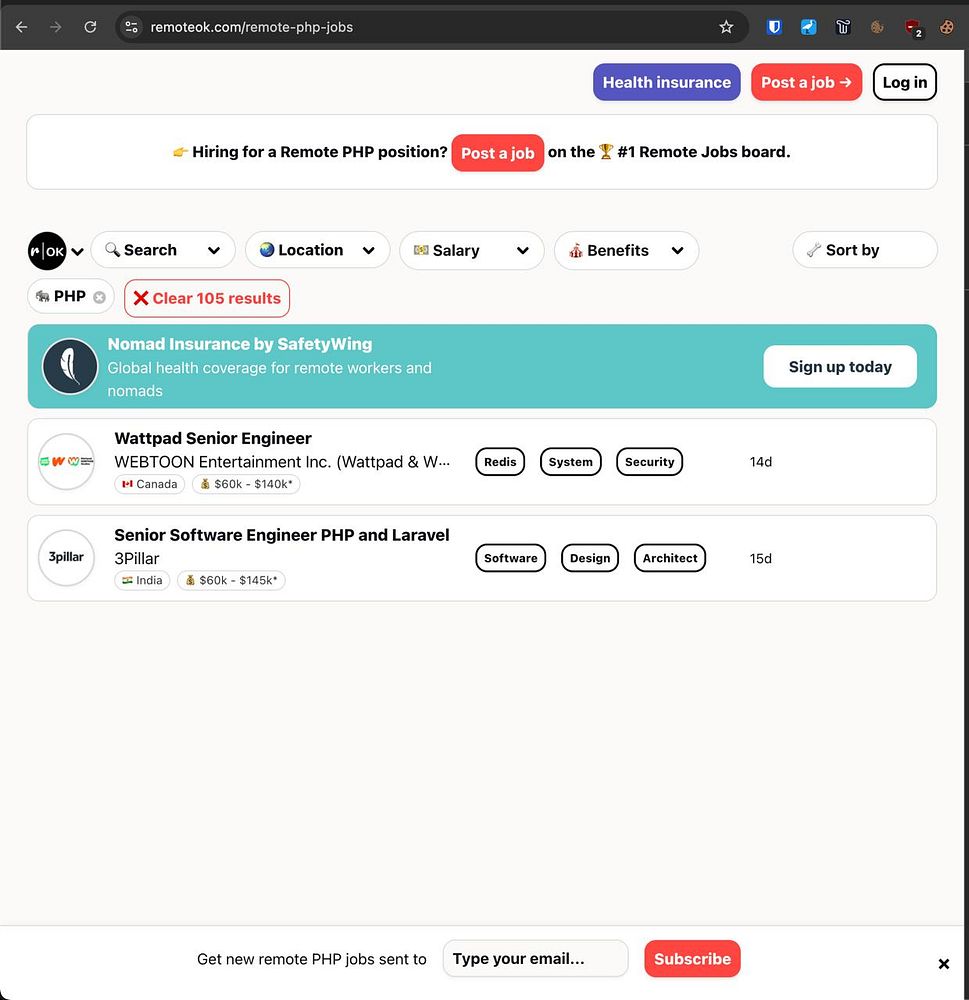Select the Architect tag

[670, 558]
